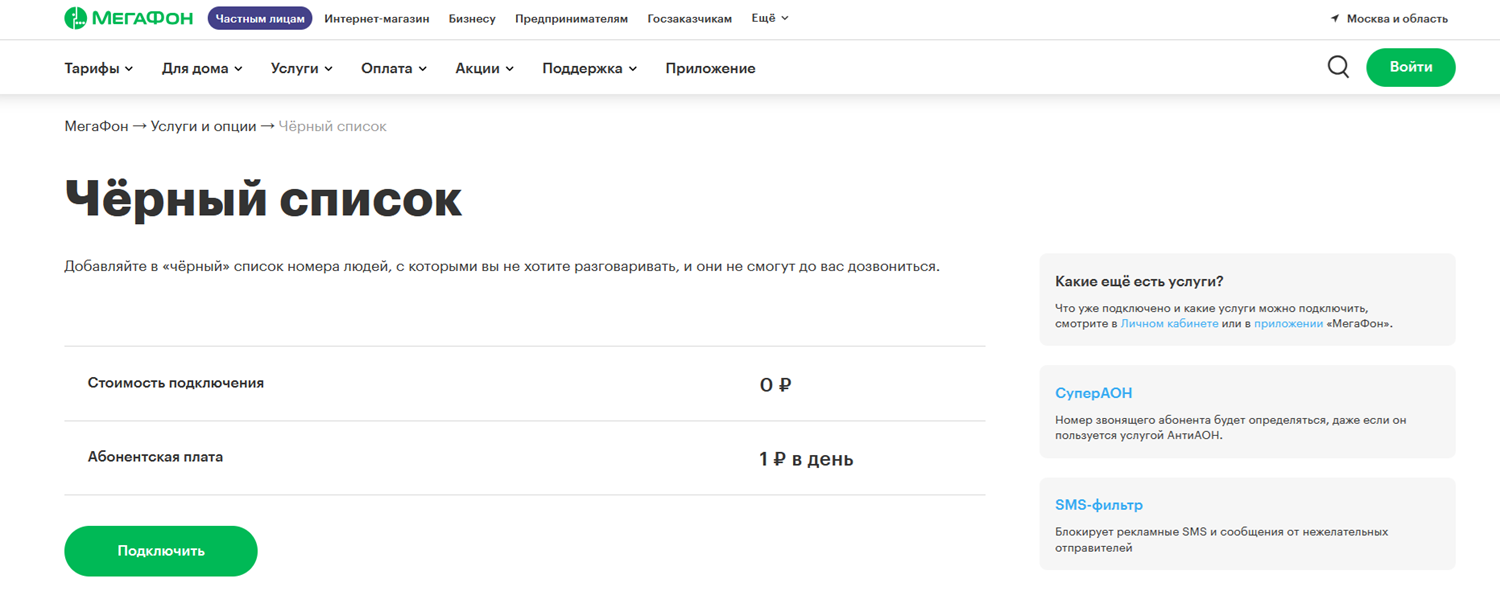Open the СуперАОН service link
Viewport: 1500px width, 595px height.
[x=1094, y=393]
